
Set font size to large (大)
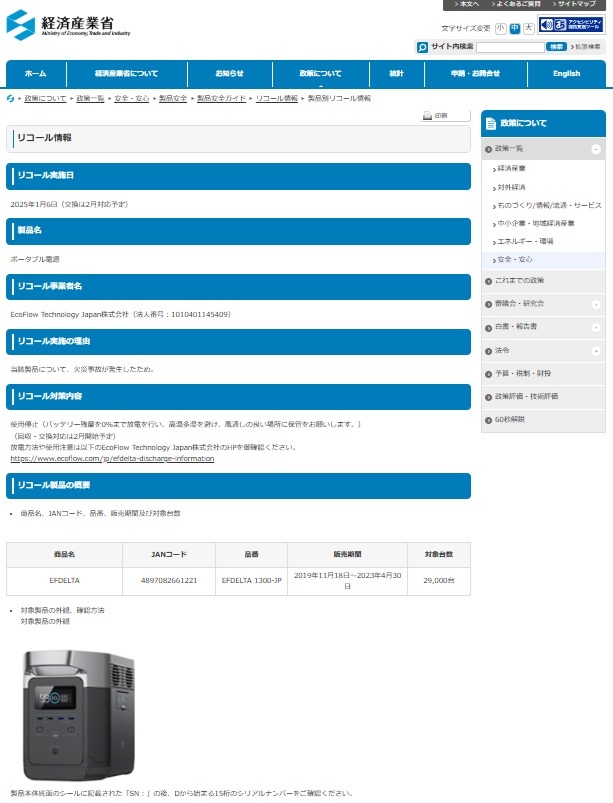[529, 29]
